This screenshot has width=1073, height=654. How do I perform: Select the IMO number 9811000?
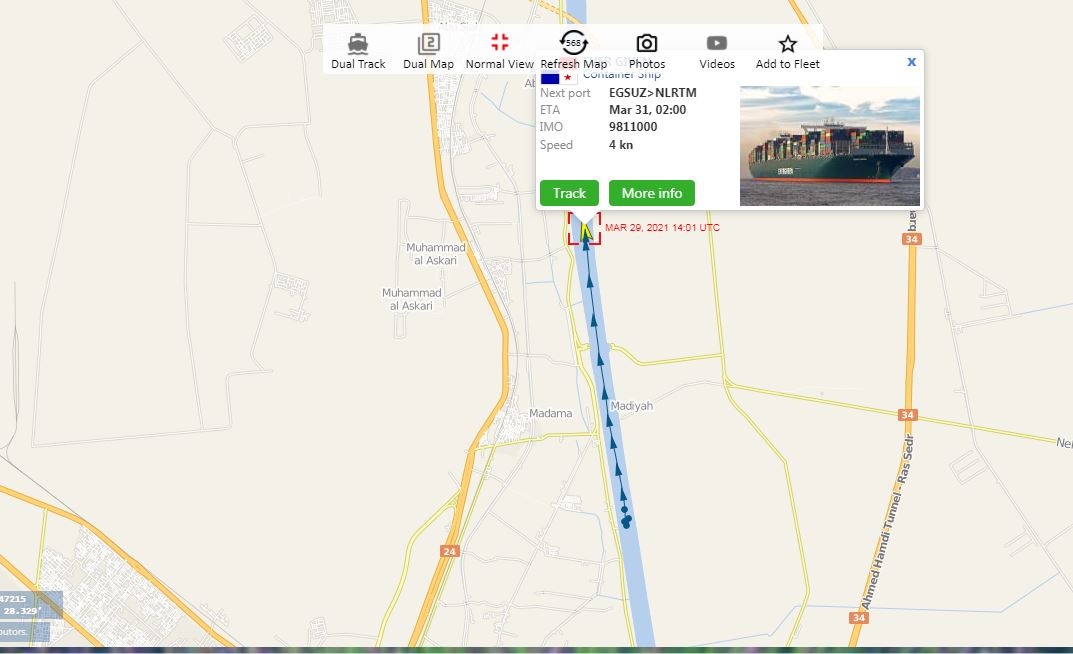pyautogui.click(x=633, y=127)
